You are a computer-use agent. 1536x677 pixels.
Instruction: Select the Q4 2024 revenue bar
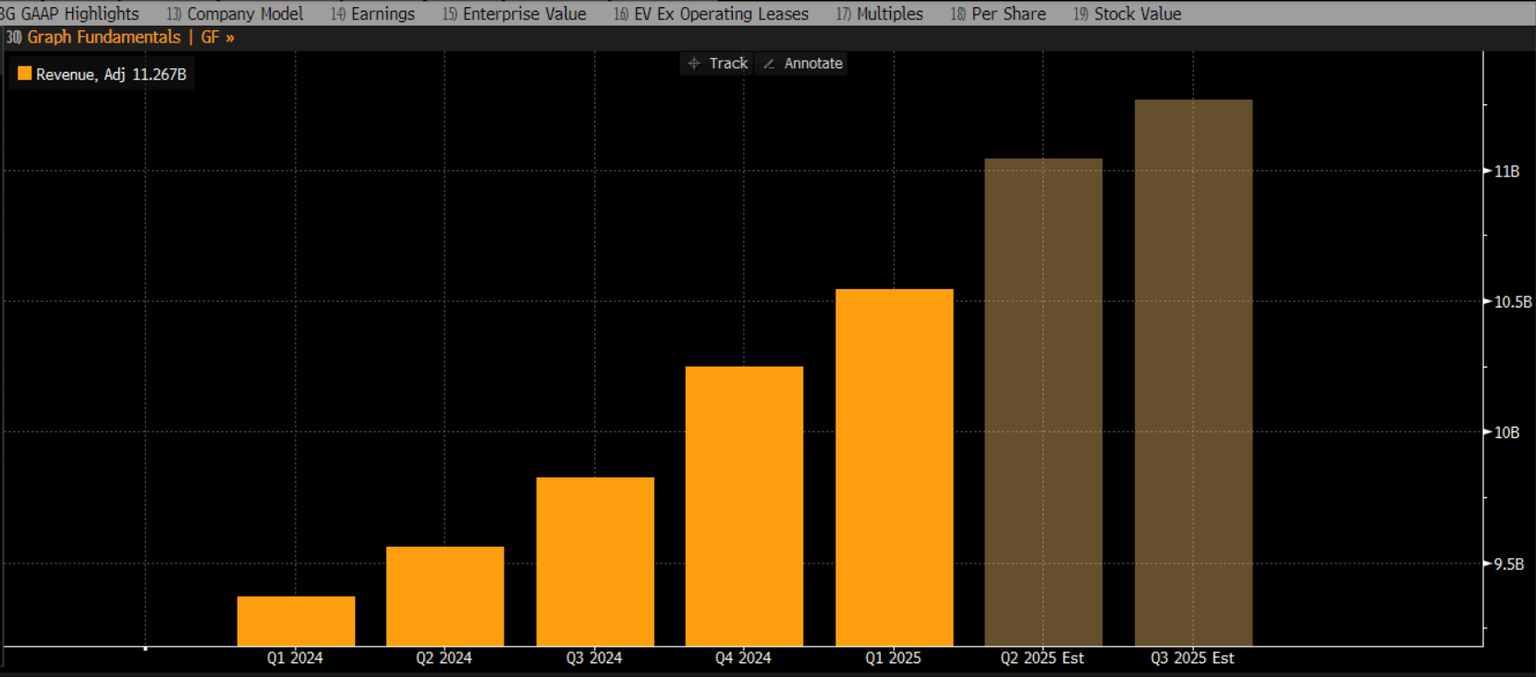pos(744,506)
